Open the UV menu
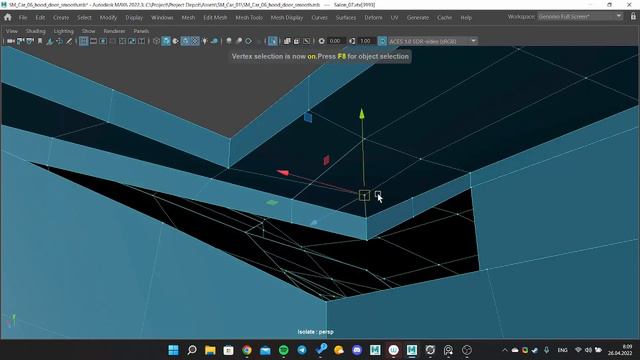This screenshot has height=360, width=640. tap(394, 18)
